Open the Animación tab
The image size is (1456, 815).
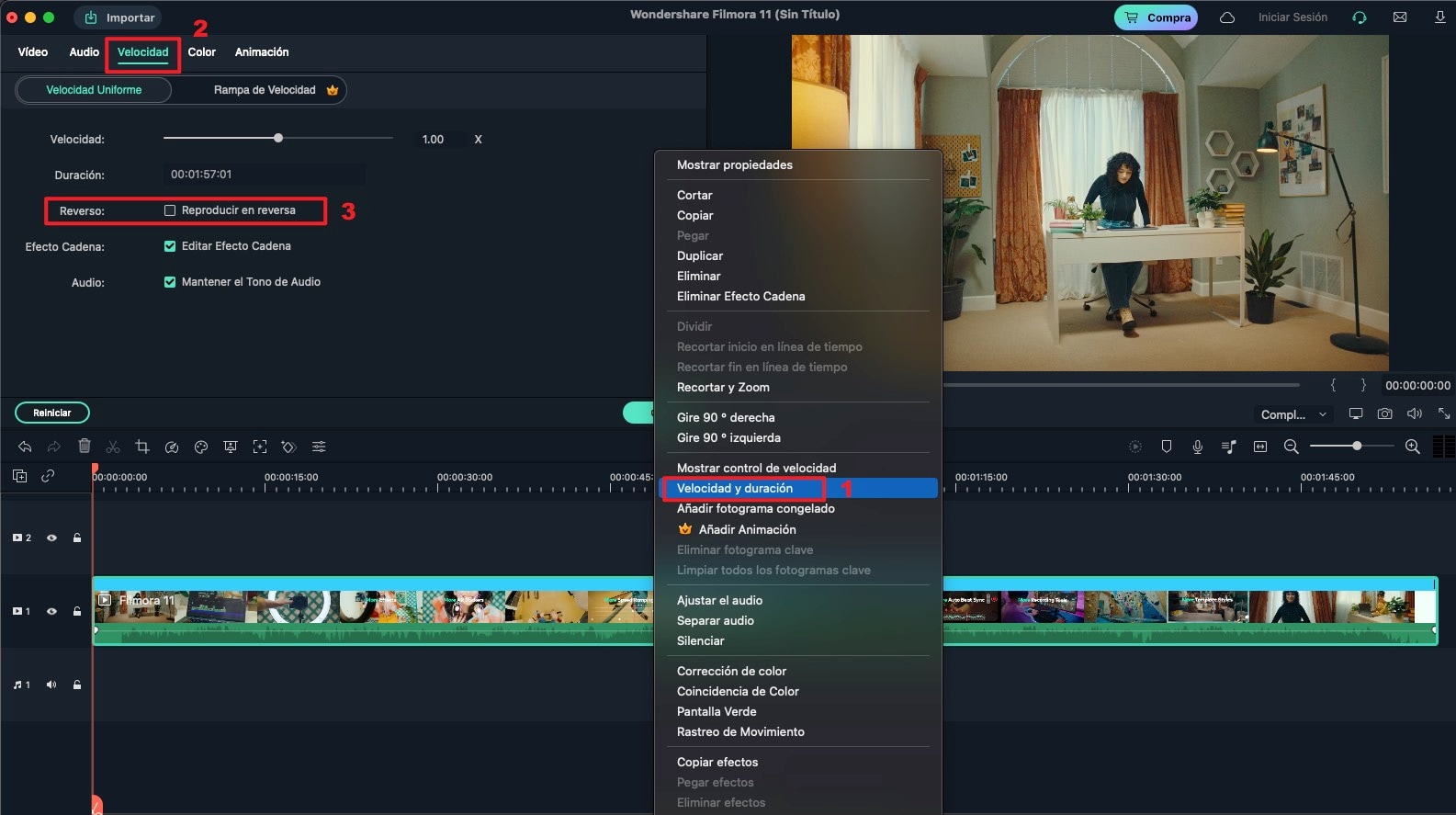(x=262, y=52)
